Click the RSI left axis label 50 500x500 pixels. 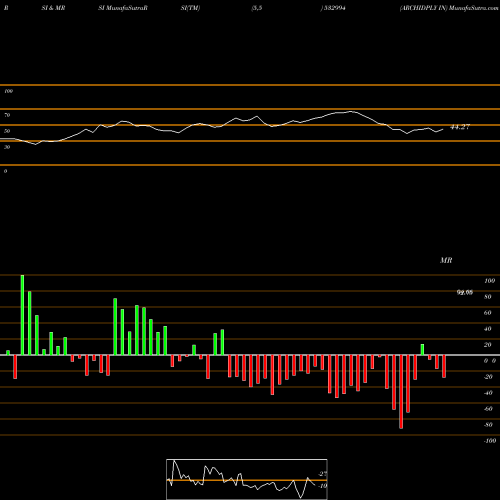pos(7,131)
